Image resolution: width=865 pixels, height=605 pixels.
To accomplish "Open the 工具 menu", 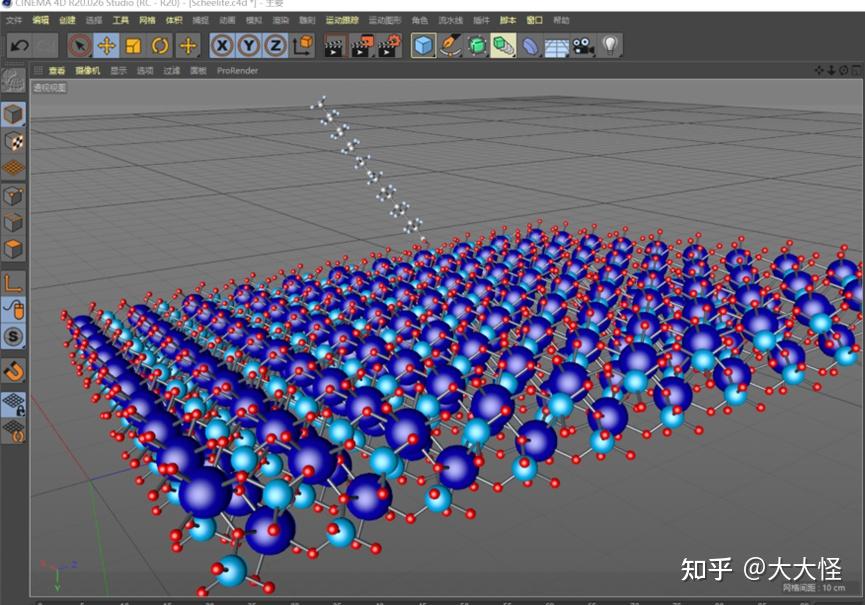I will tap(121, 20).
